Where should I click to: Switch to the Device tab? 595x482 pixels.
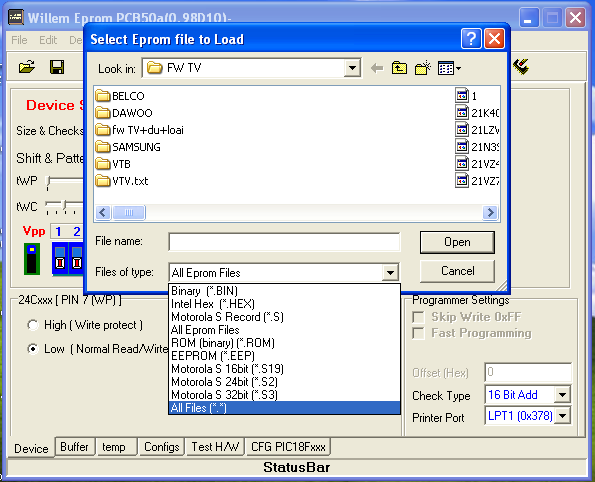tap(31, 448)
